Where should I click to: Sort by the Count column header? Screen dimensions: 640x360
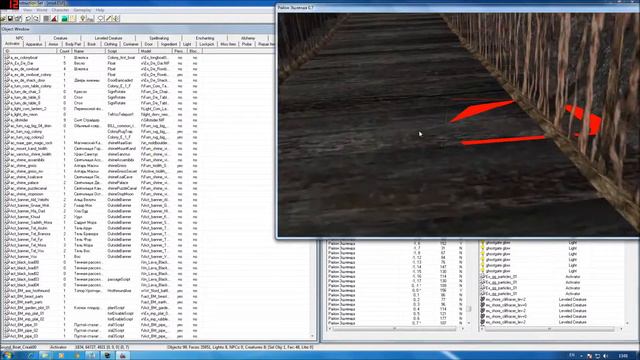click(64, 51)
